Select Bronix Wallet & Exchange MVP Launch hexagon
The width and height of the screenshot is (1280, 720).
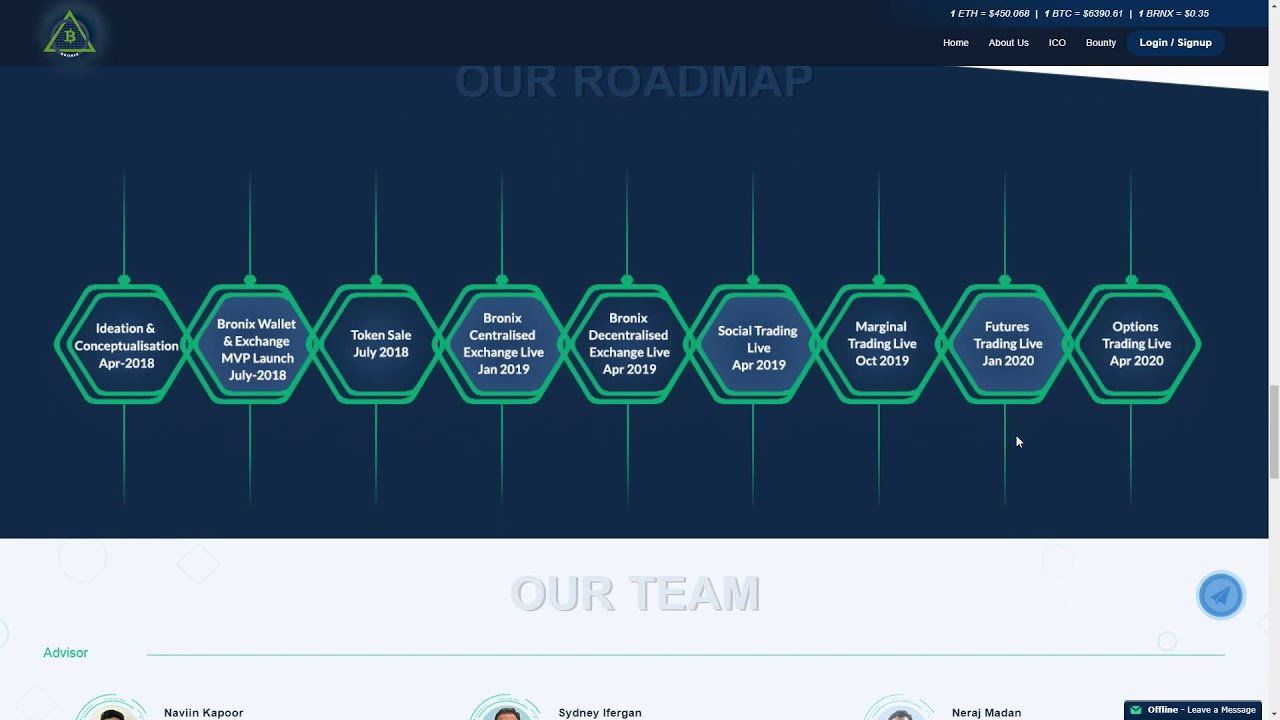(251, 345)
